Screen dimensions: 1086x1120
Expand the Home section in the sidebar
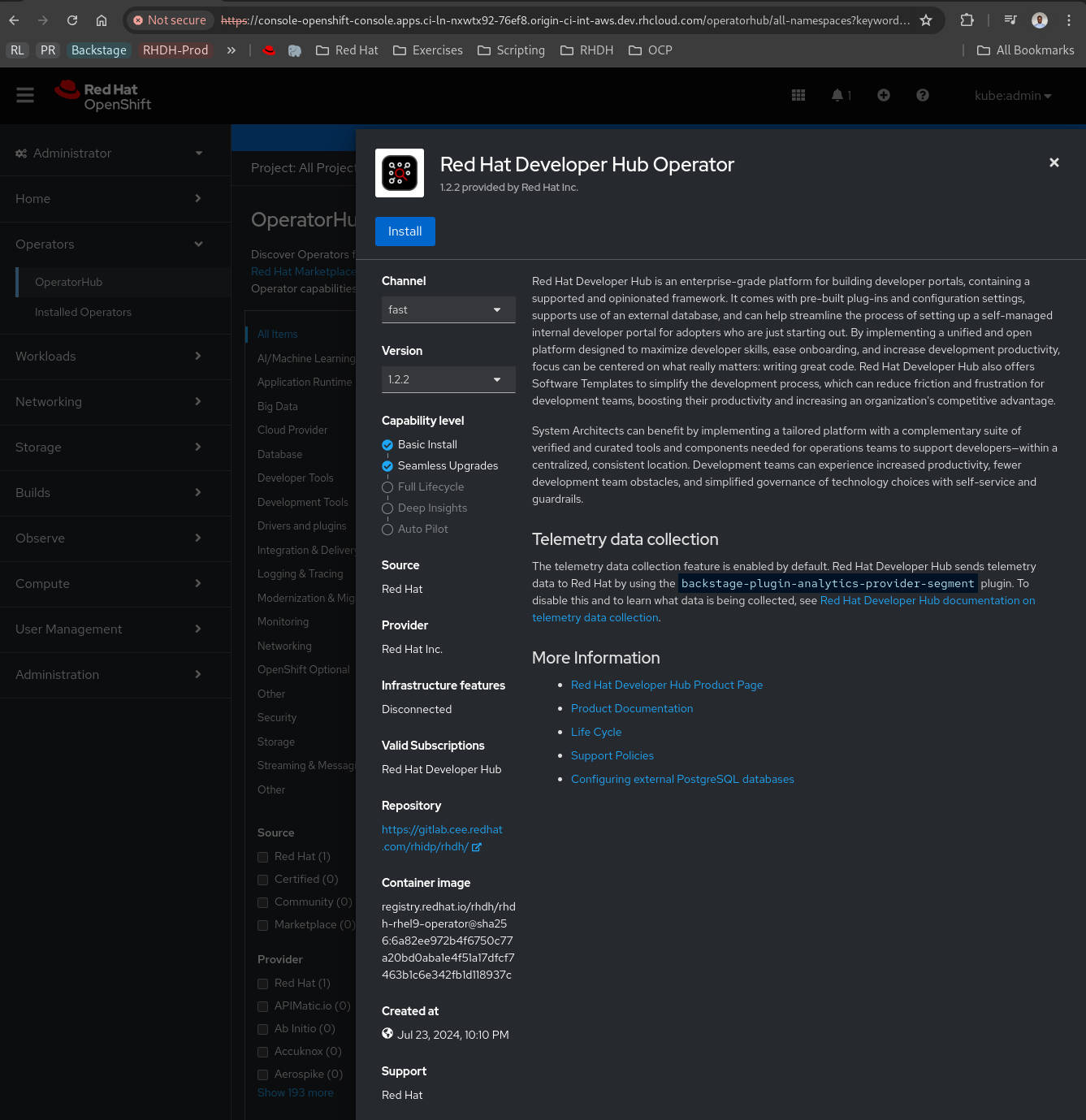[115, 199]
